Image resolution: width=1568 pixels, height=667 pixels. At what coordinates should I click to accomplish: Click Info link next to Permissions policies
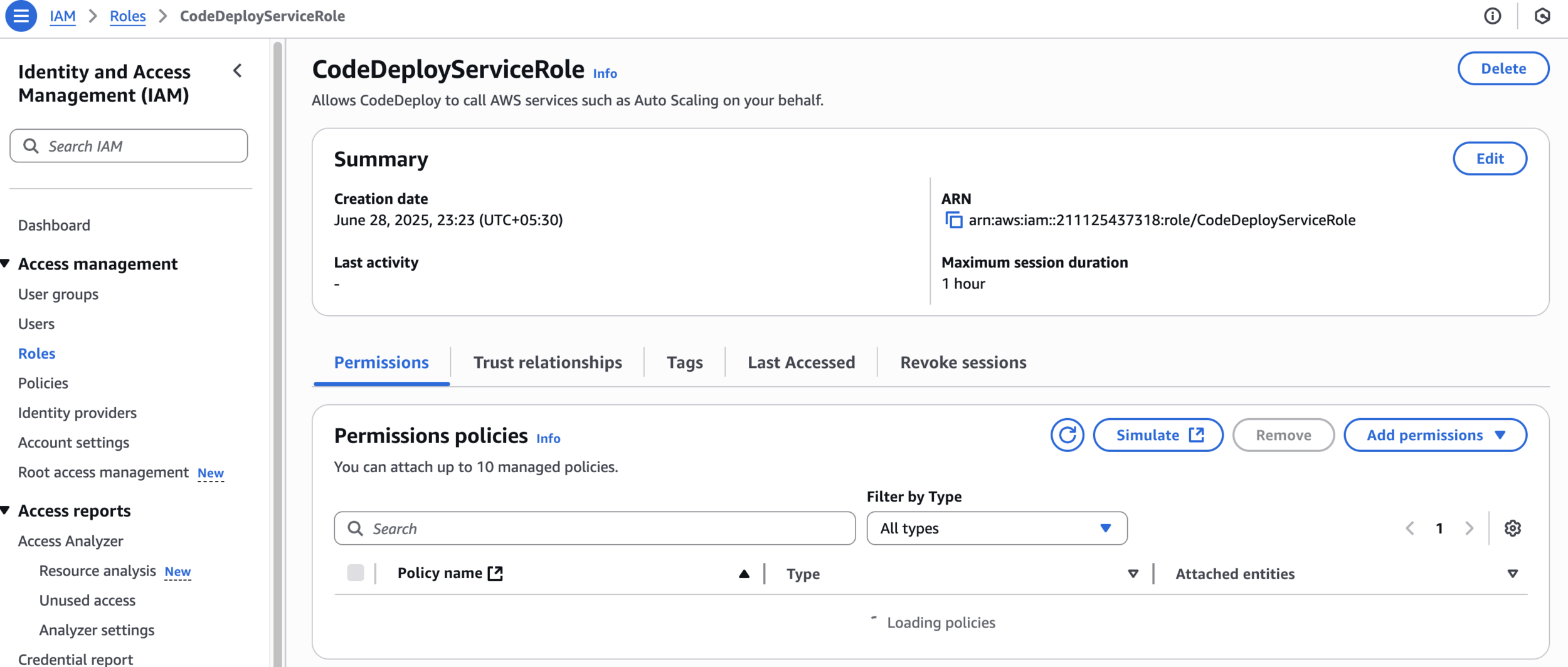pyautogui.click(x=548, y=438)
